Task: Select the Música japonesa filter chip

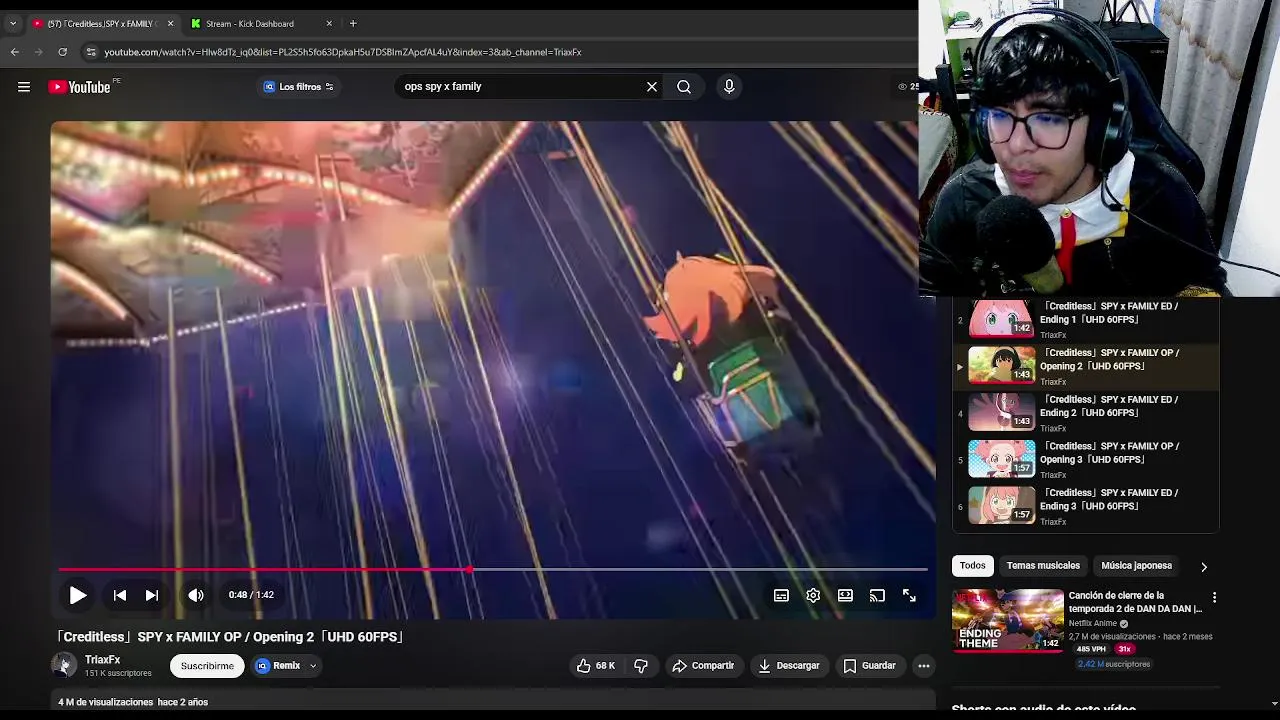Action: tap(1136, 566)
